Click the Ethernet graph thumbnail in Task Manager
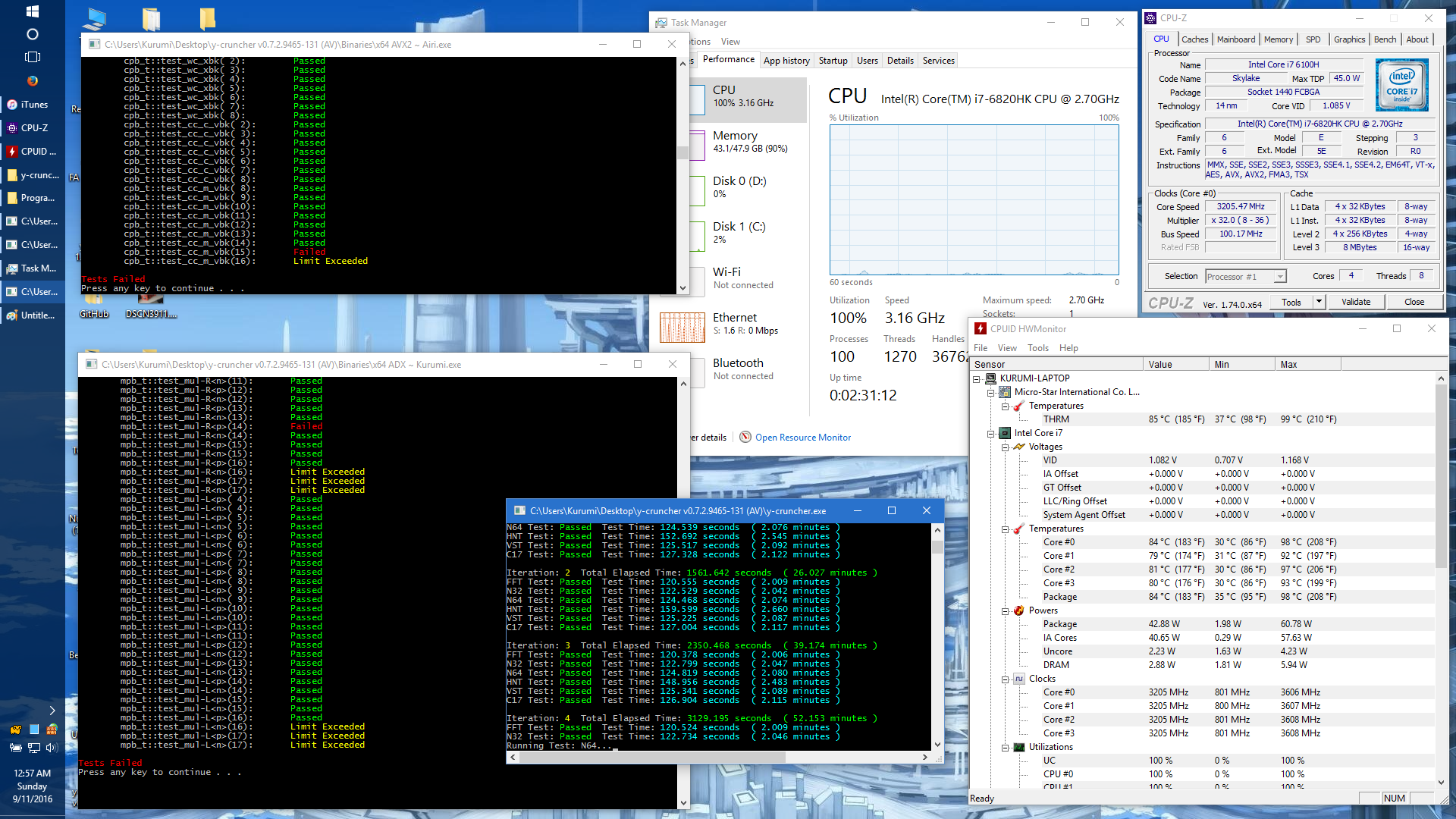The width and height of the screenshot is (1456, 819). [682, 328]
